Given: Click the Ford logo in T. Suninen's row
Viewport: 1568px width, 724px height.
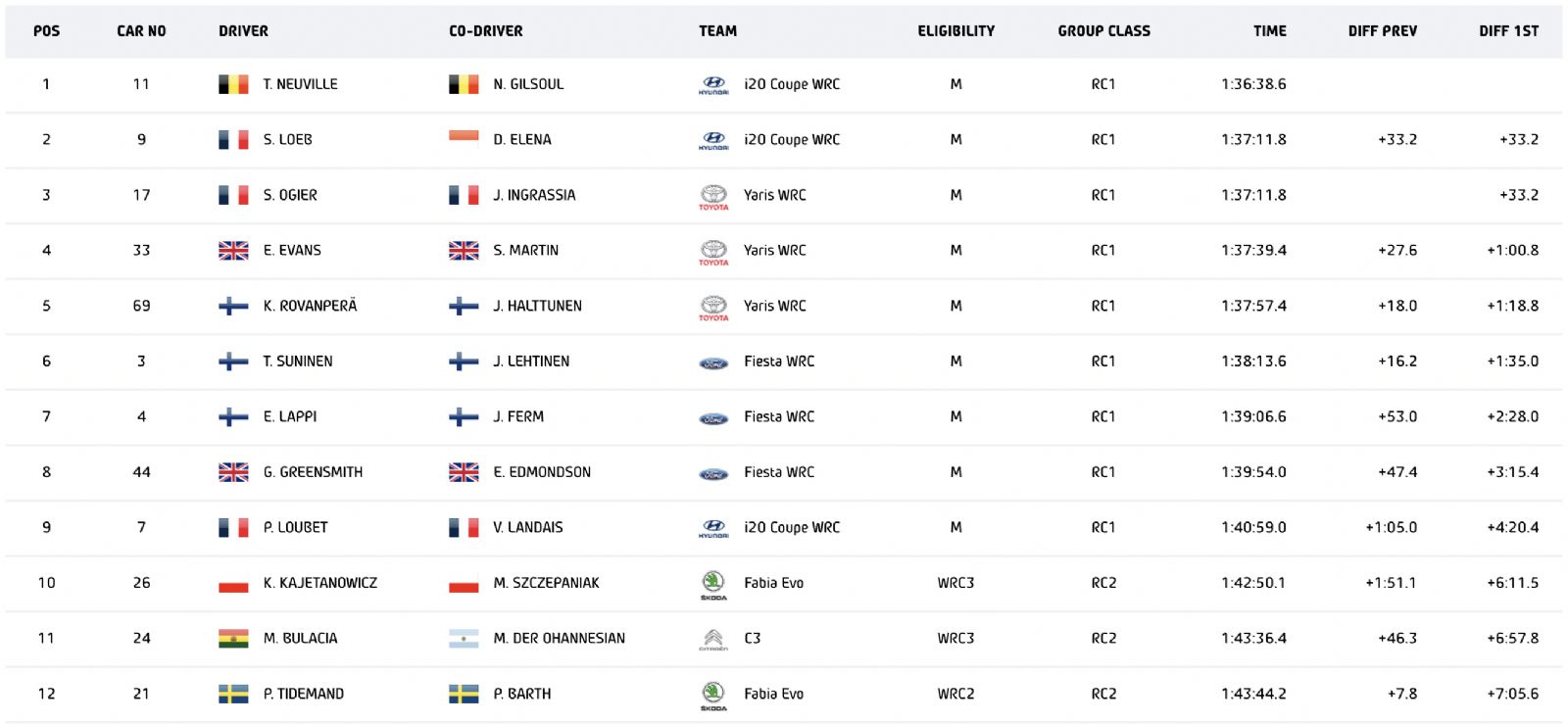Looking at the screenshot, I should 713,363.
